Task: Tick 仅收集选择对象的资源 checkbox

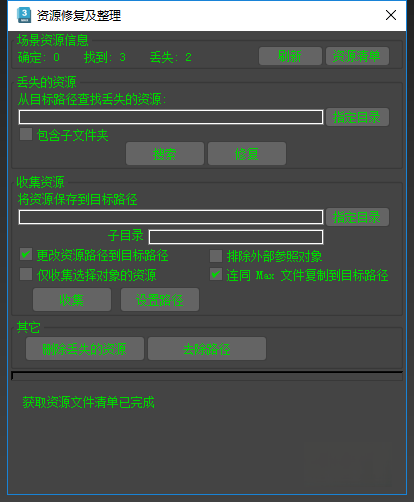Action: click(x=26, y=274)
